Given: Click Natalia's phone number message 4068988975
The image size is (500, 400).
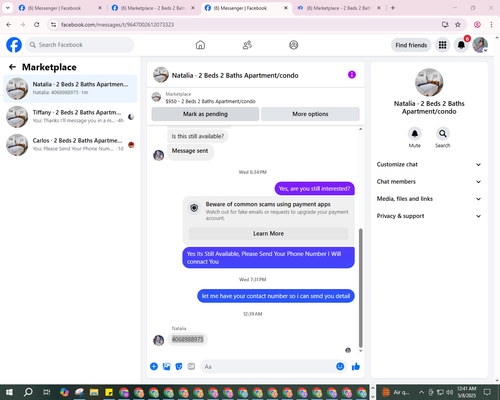Looking at the screenshot, I should (187, 339).
